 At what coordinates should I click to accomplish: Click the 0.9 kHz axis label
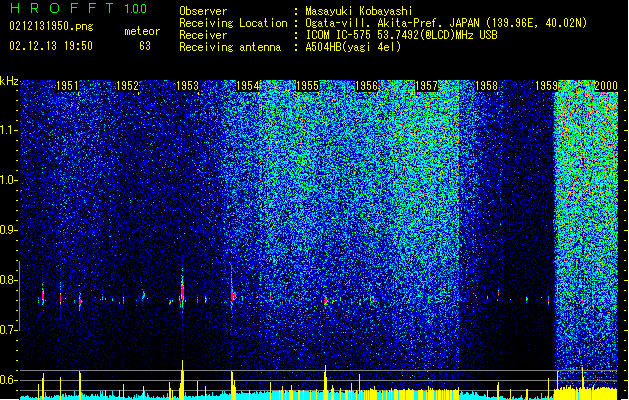point(8,230)
